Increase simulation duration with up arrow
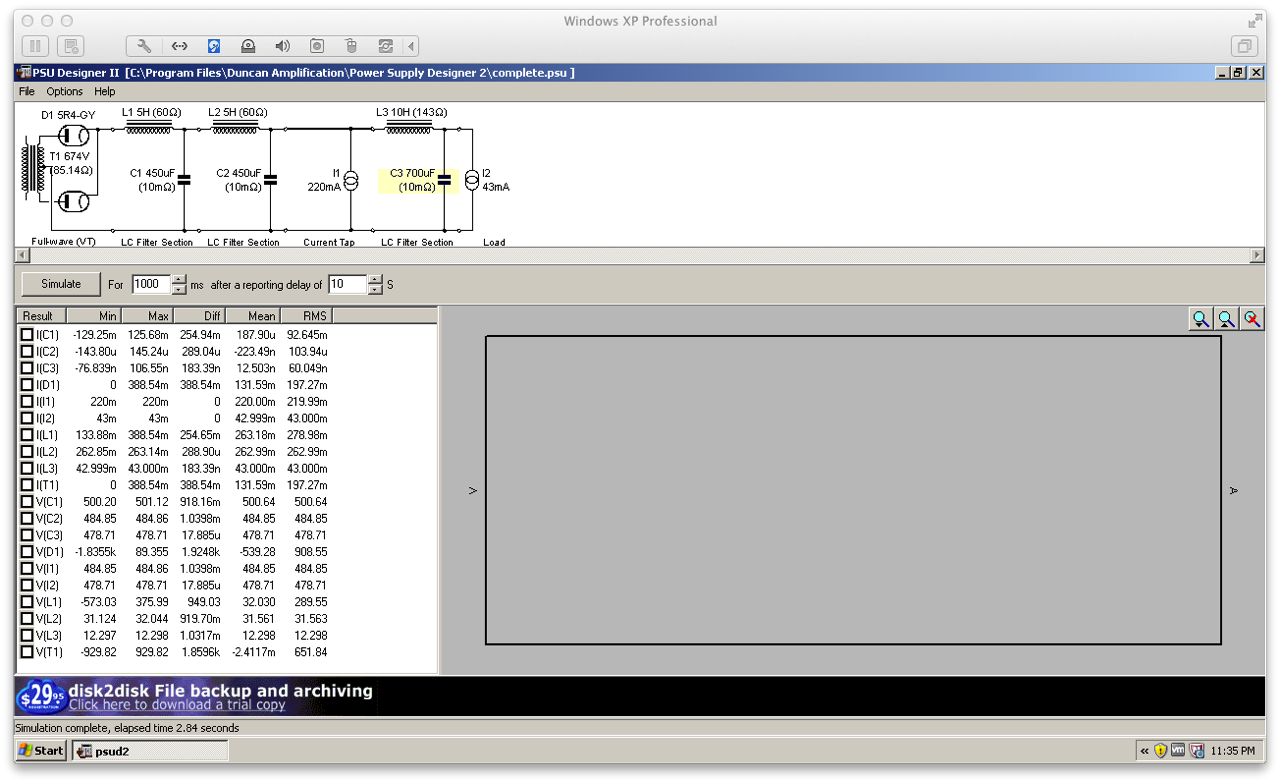 179,279
